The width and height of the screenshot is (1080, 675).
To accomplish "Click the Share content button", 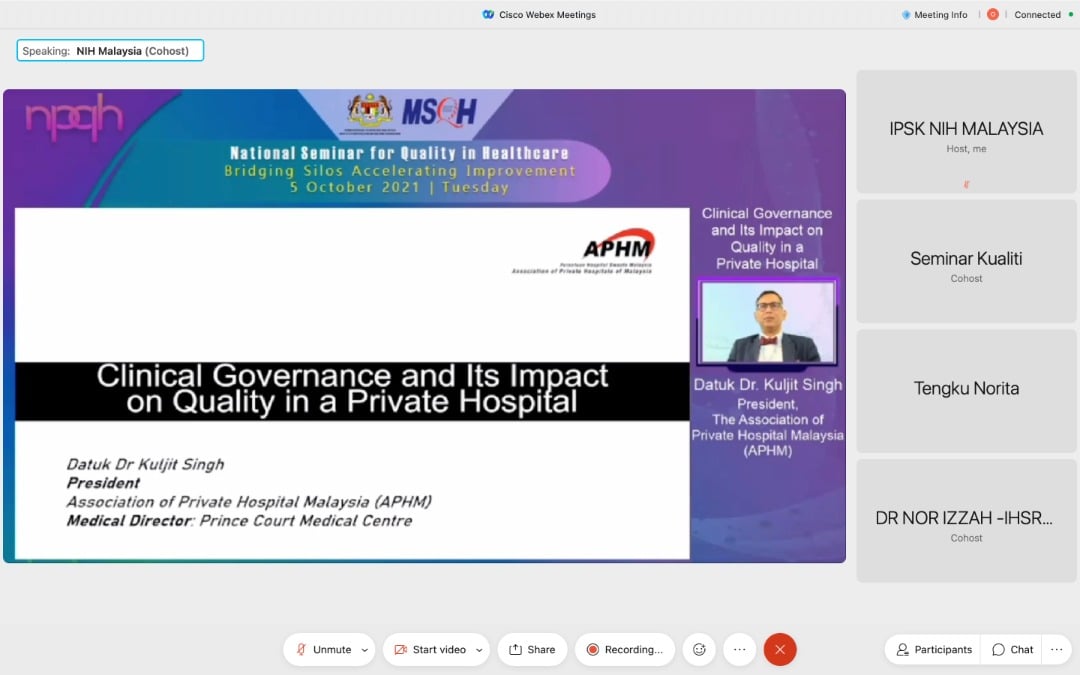I will pos(532,649).
